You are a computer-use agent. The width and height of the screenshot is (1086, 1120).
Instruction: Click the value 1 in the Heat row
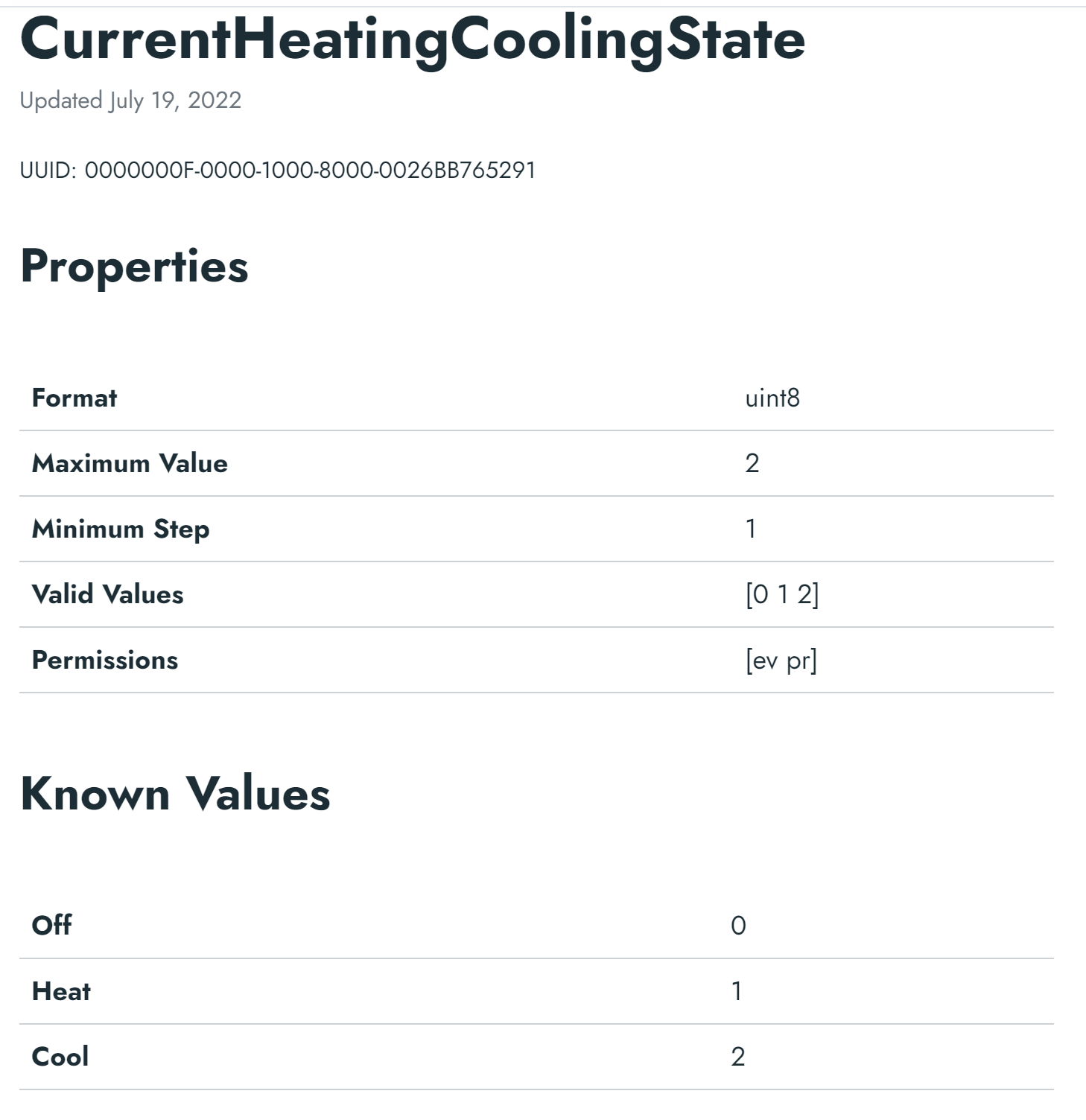point(737,992)
